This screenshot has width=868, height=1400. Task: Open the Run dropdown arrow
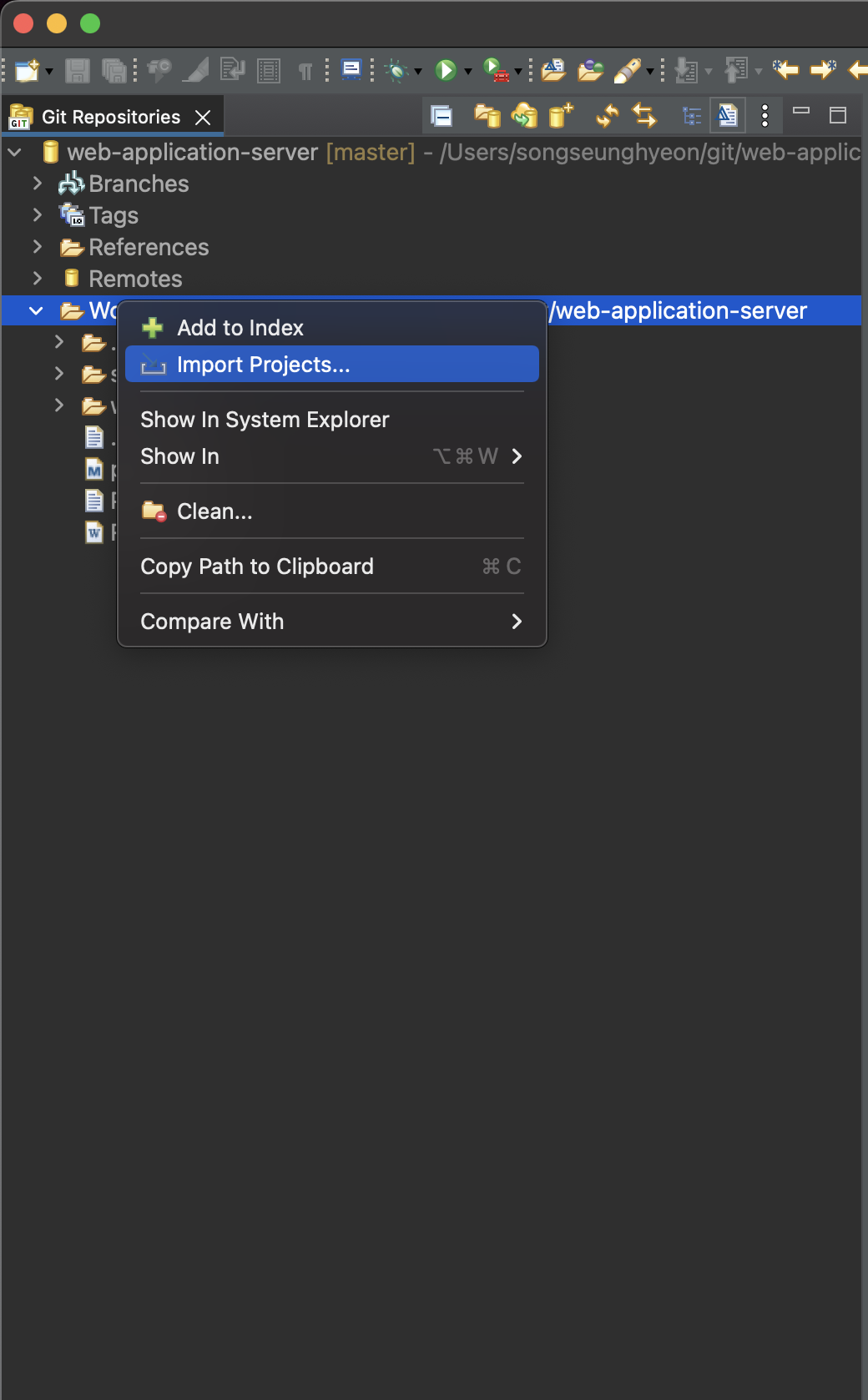point(468,71)
